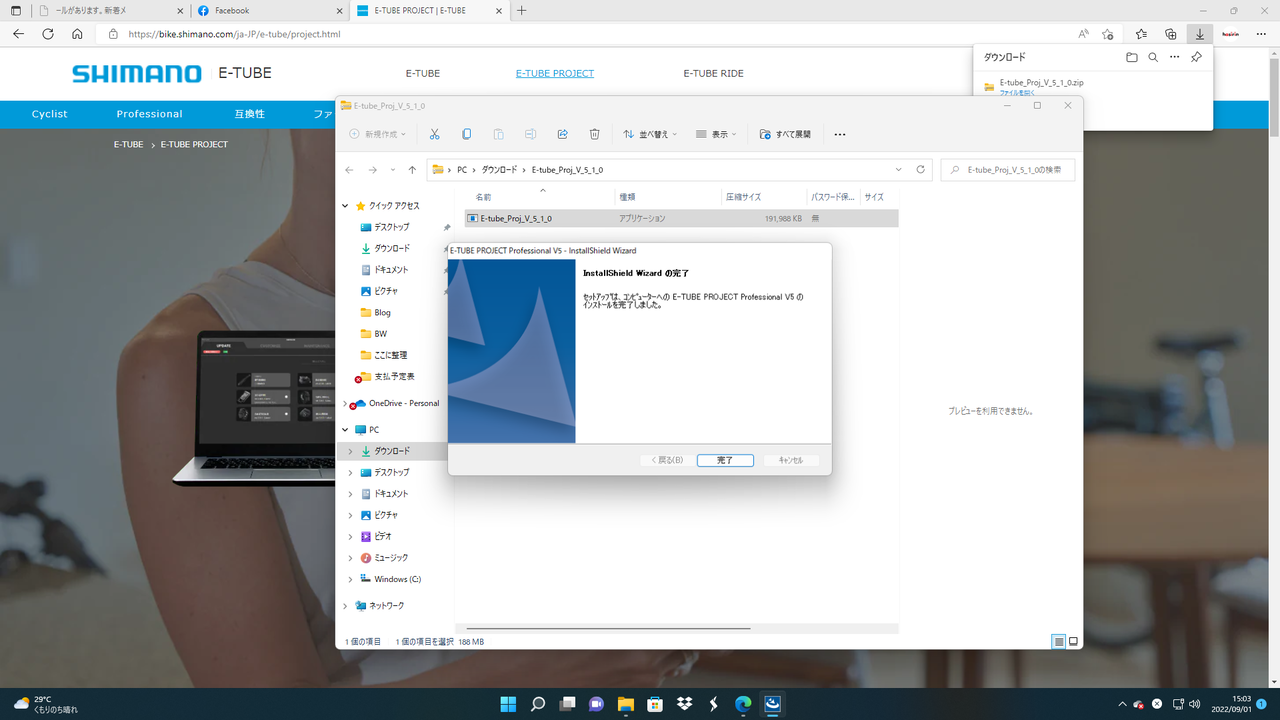Click the share icon in the Explorer toolbar
This screenshot has height=720, width=1280.
(x=562, y=134)
